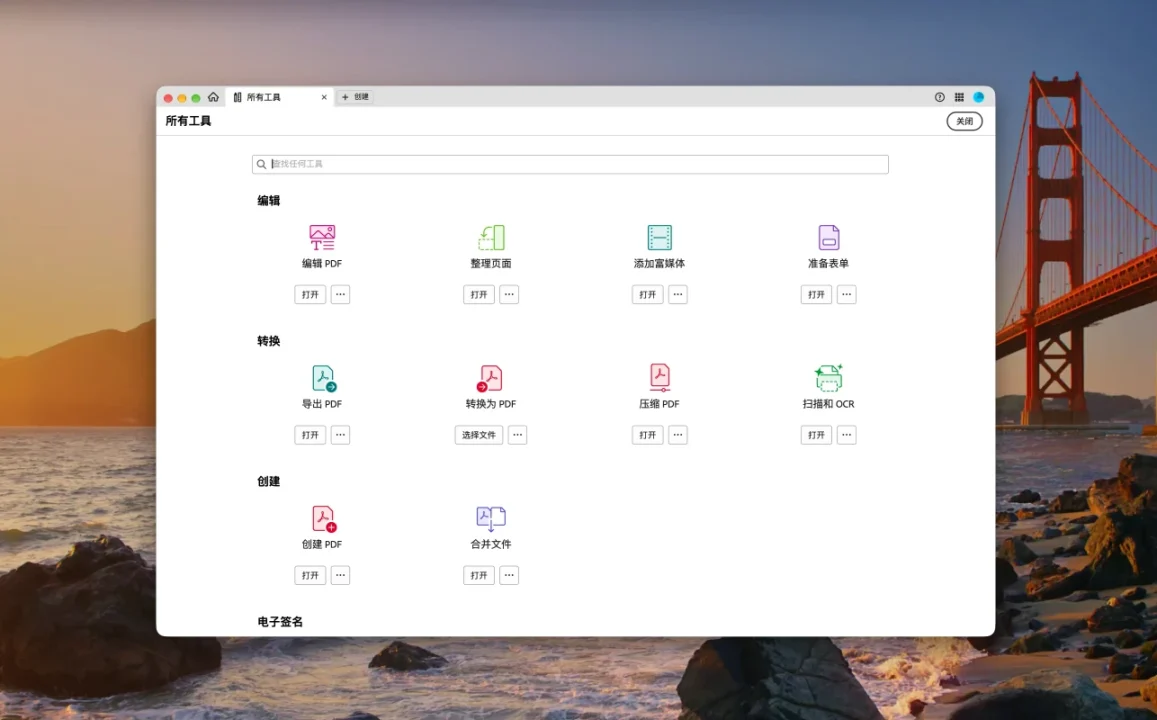Open the Scan and OCR (扫描和 OCR) icon
Image resolution: width=1157 pixels, height=720 pixels.
[829, 378]
